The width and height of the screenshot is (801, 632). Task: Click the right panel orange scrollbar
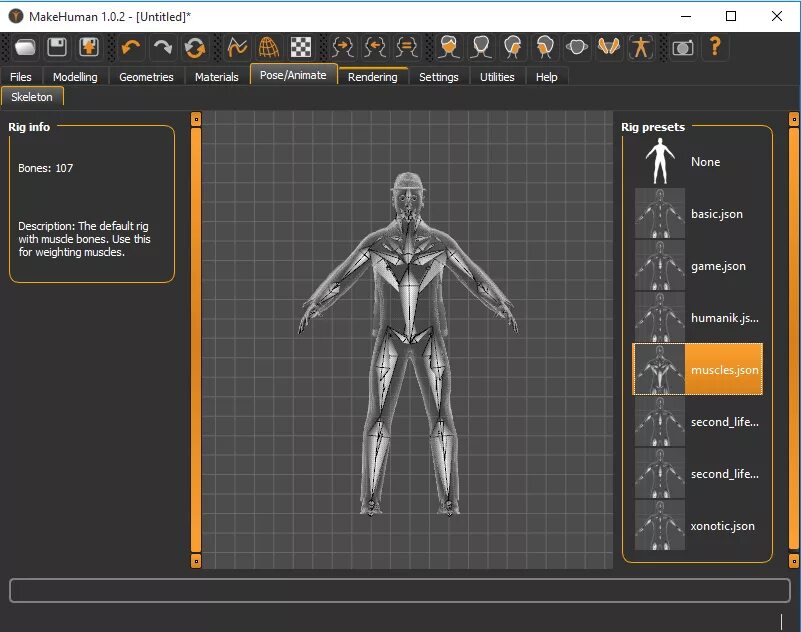coord(794,340)
